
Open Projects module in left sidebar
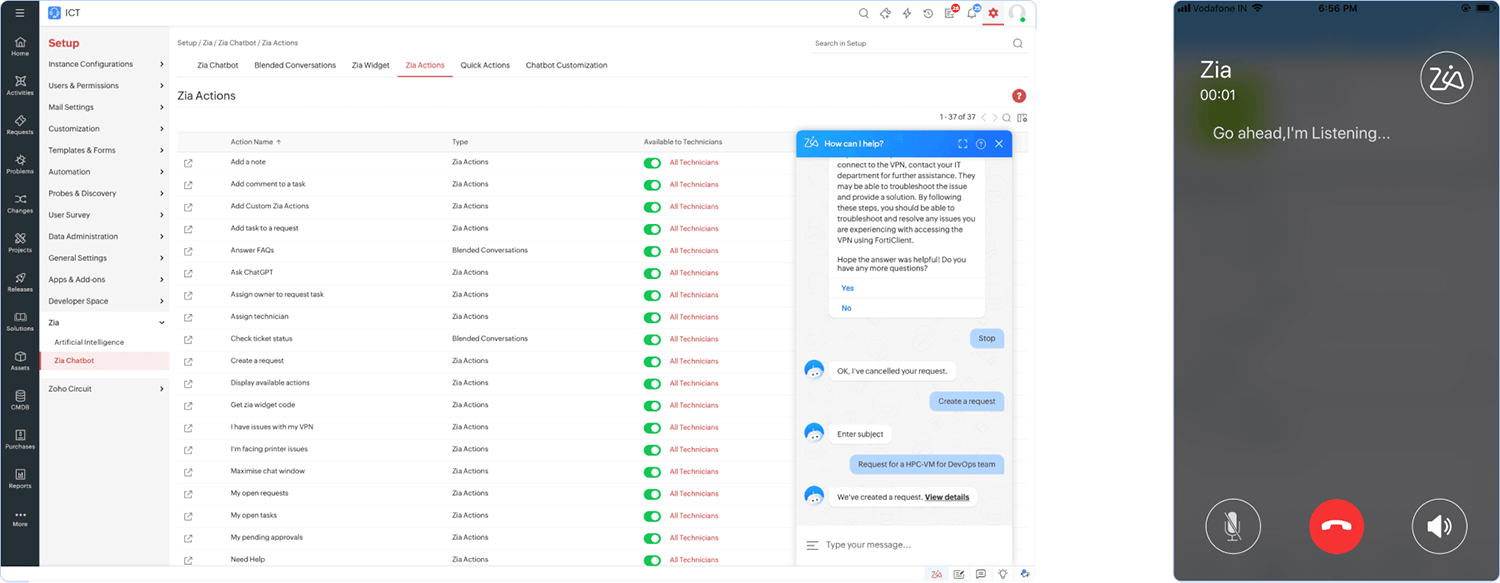20,243
